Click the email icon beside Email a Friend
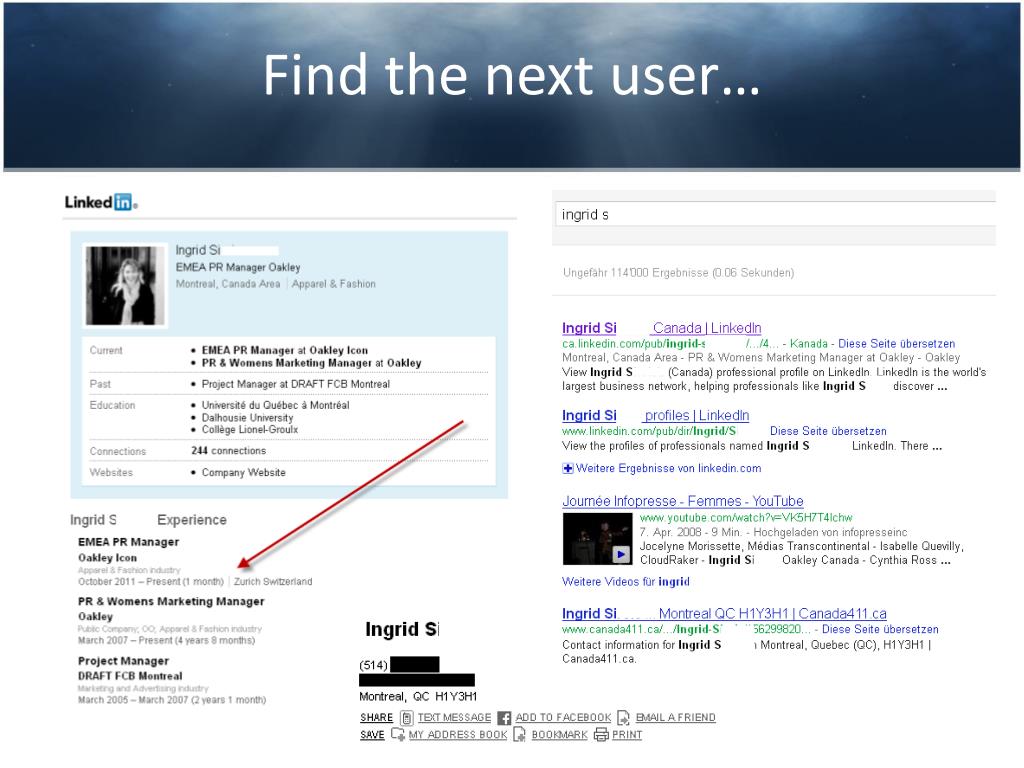 (624, 718)
